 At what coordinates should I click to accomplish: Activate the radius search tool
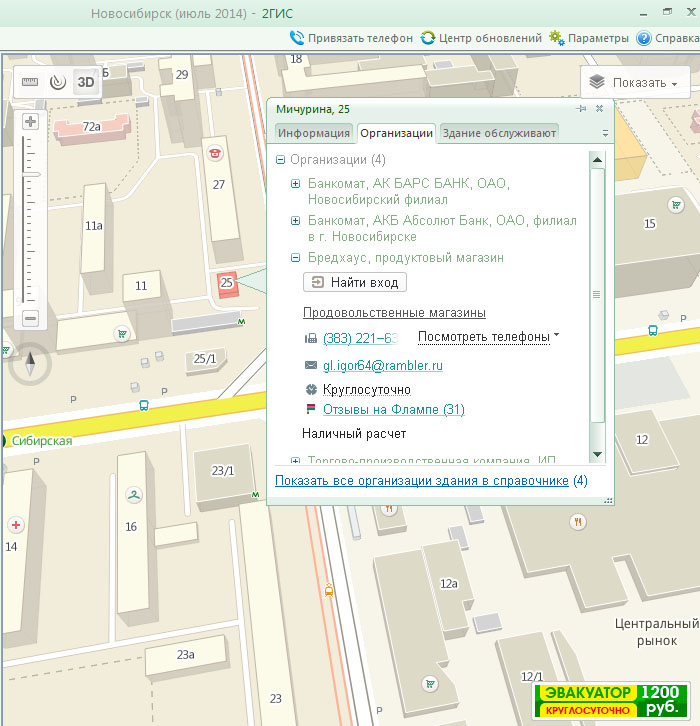point(58,82)
